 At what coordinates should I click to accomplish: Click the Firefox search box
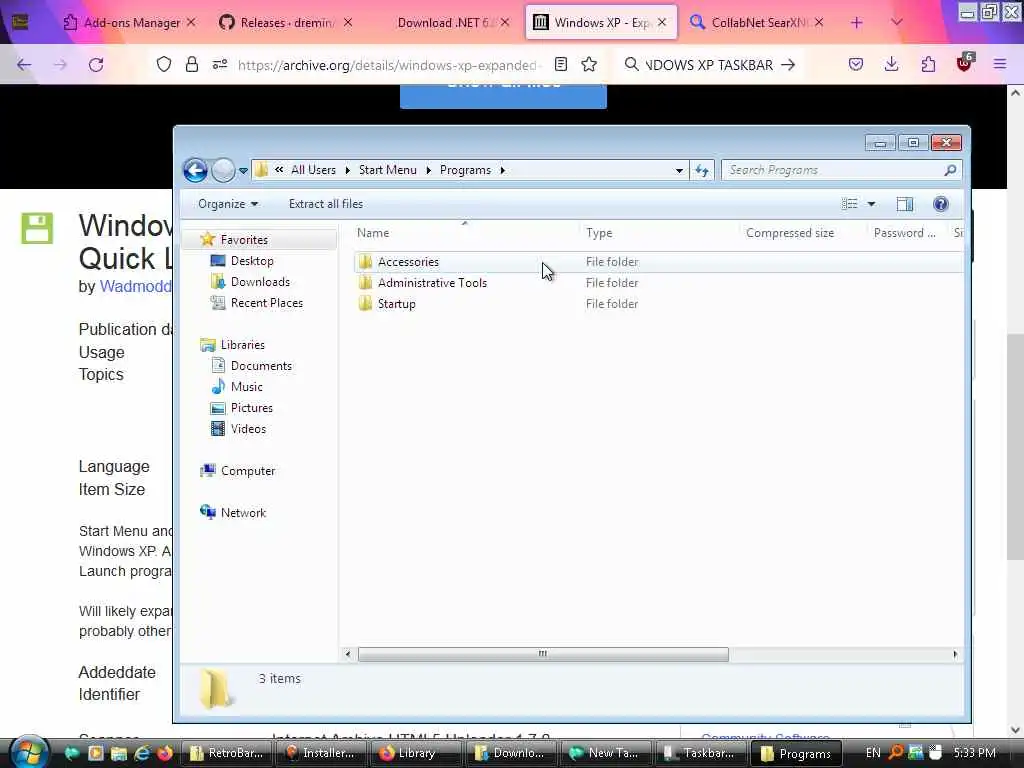pos(709,65)
